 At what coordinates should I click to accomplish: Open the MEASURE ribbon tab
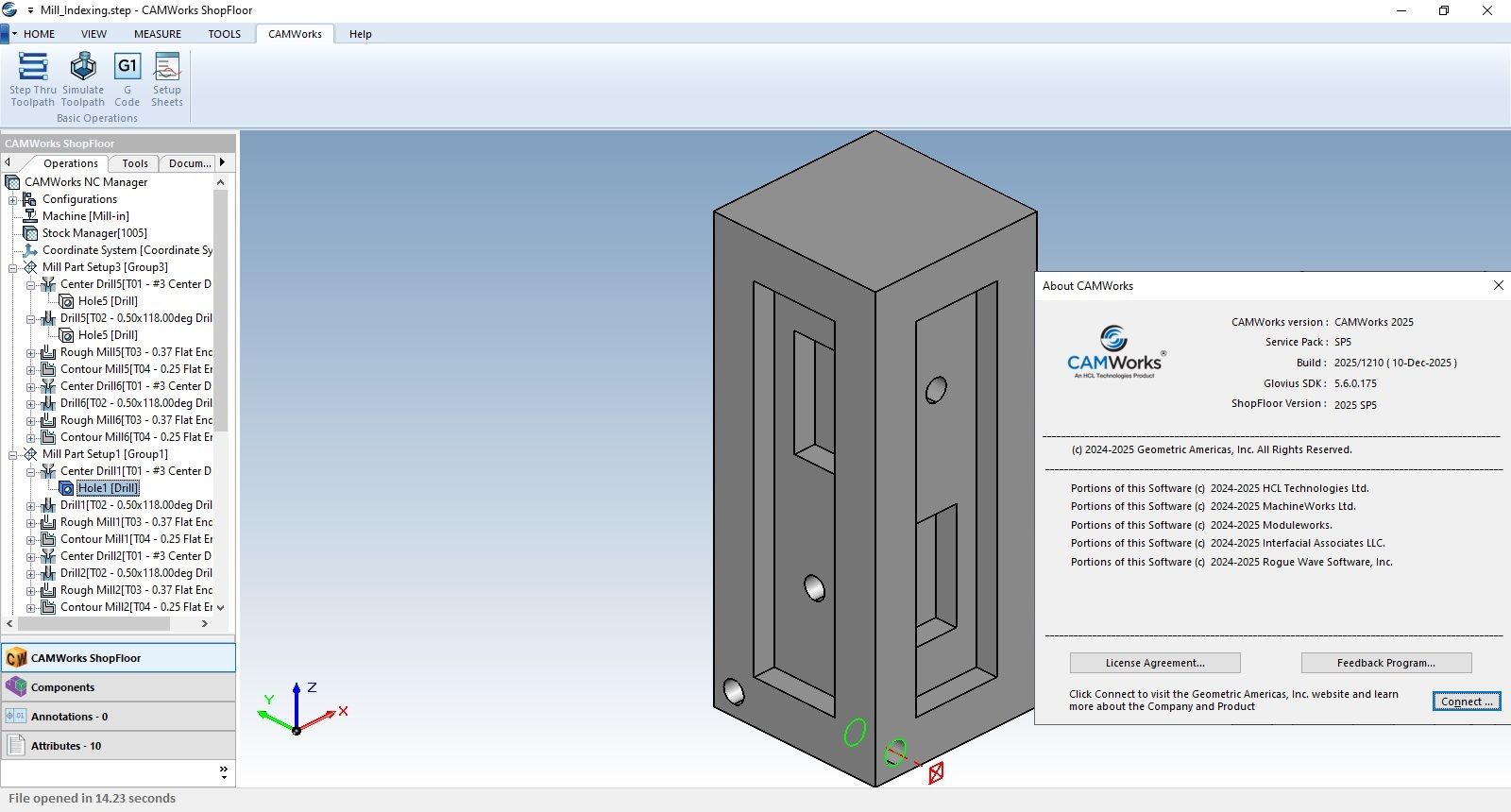[x=158, y=34]
